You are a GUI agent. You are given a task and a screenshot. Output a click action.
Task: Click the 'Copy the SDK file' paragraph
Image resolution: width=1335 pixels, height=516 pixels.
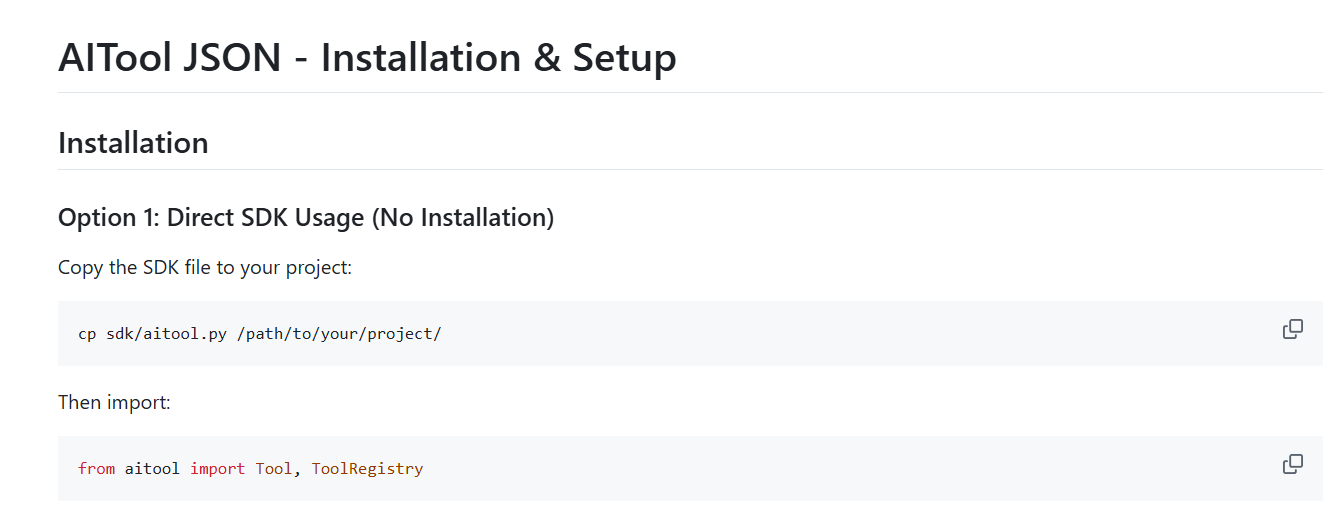[205, 268]
